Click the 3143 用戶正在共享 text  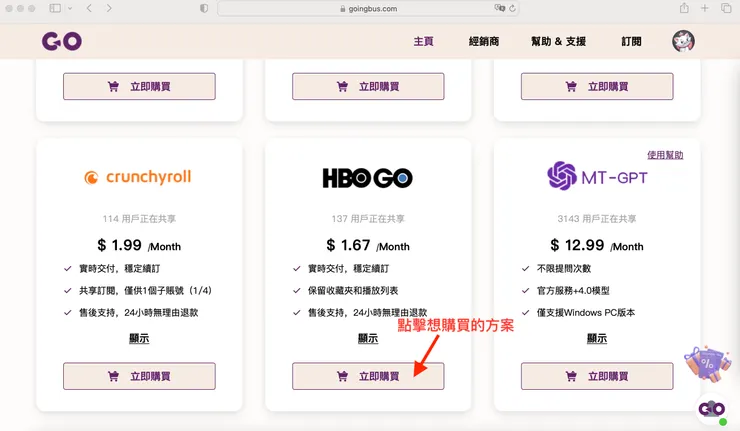pyautogui.click(x=597, y=219)
